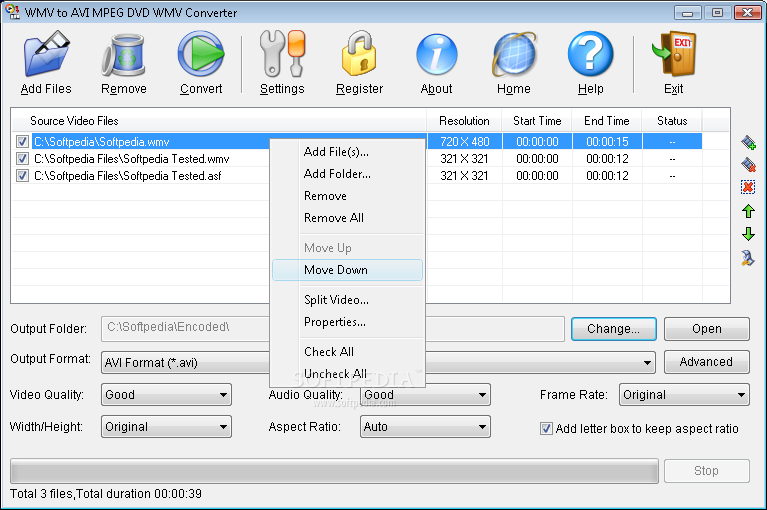This screenshot has height=510, width=767.
Task: Click the green move up arrow icon
Action: 748,211
